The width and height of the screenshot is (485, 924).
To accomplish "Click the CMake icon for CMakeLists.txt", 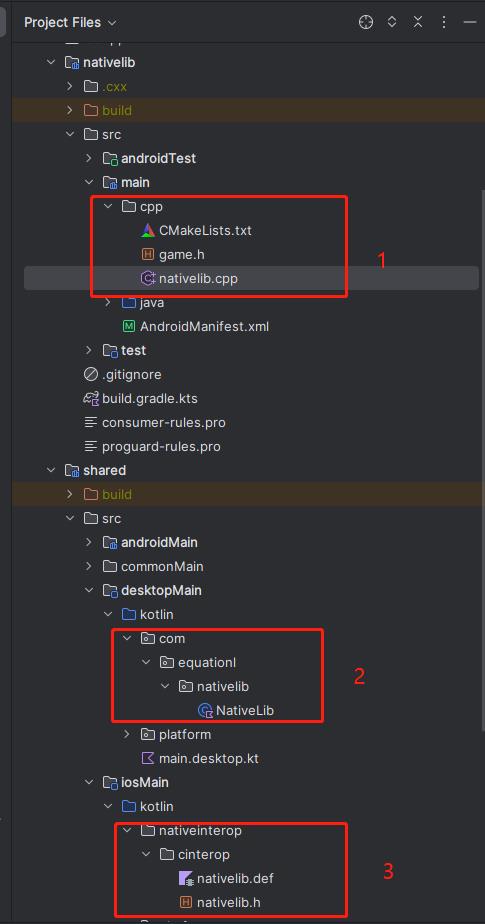I will coord(148,230).
